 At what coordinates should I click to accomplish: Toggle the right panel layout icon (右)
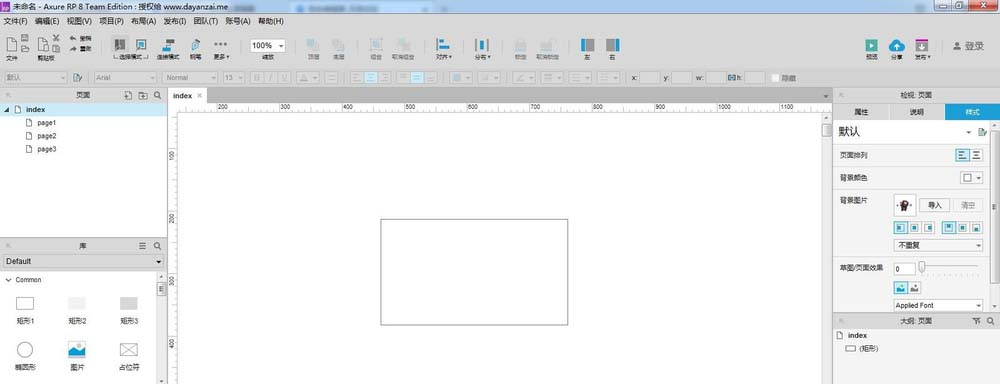612,45
